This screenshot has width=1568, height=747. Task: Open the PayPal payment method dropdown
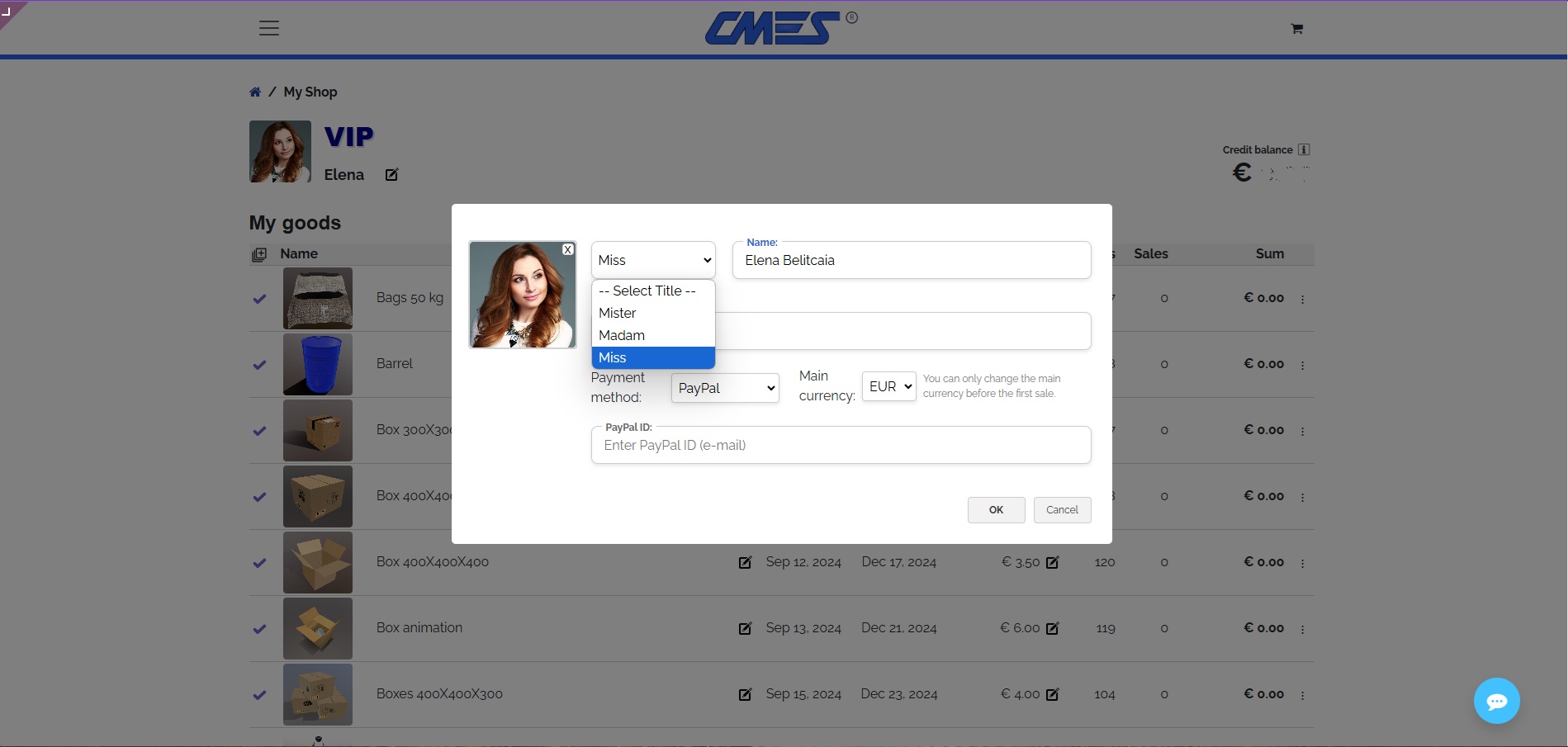coord(724,387)
